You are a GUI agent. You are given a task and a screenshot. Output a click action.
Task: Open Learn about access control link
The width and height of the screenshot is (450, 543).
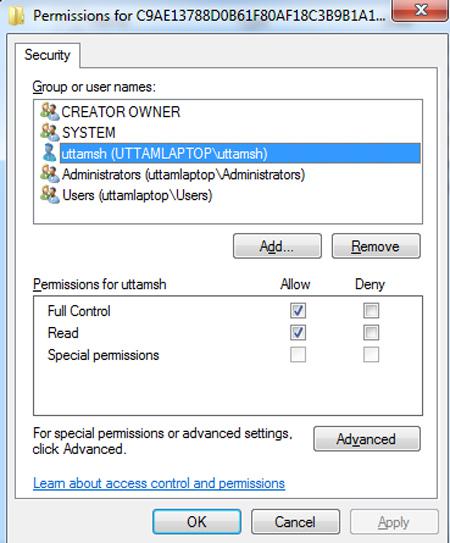pos(159,483)
